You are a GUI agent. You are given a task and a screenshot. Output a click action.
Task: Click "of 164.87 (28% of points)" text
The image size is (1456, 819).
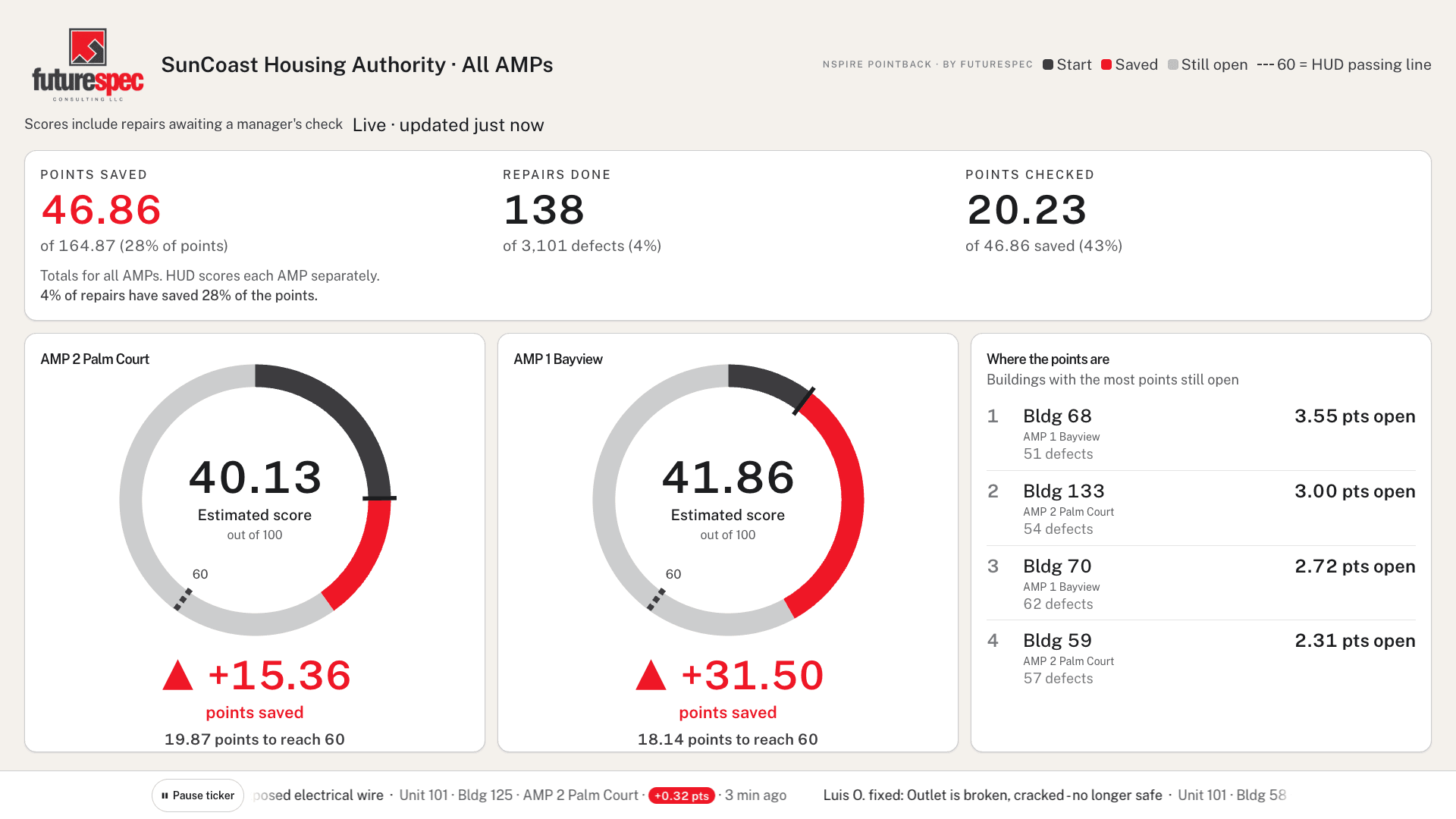point(134,246)
